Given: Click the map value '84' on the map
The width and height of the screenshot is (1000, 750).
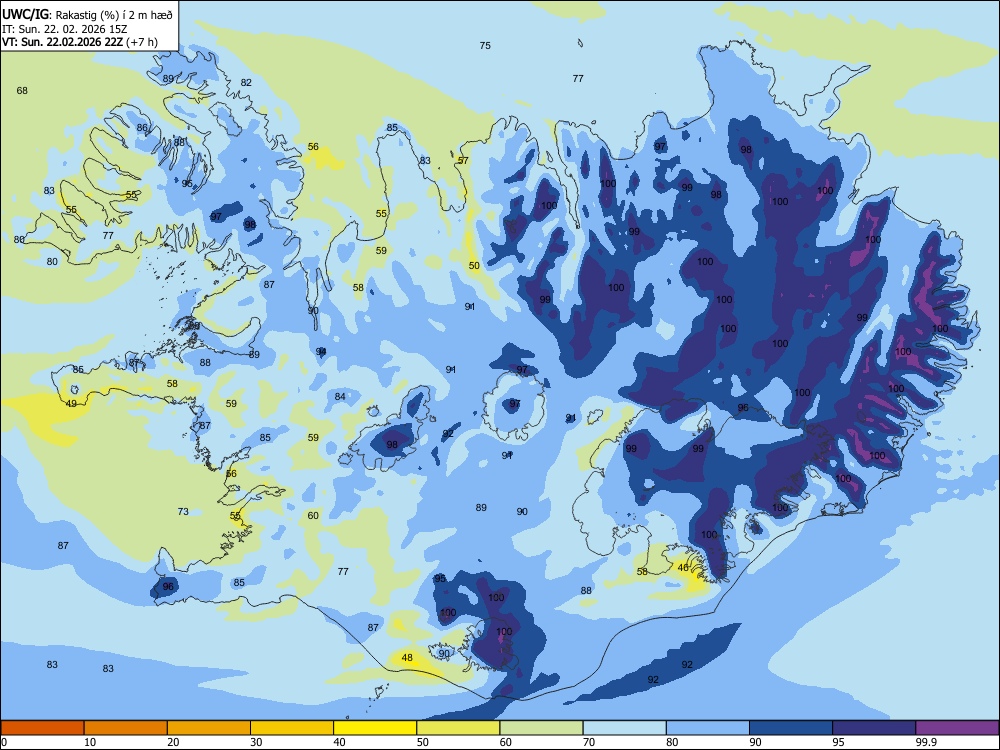Looking at the screenshot, I should (x=340, y=397).
